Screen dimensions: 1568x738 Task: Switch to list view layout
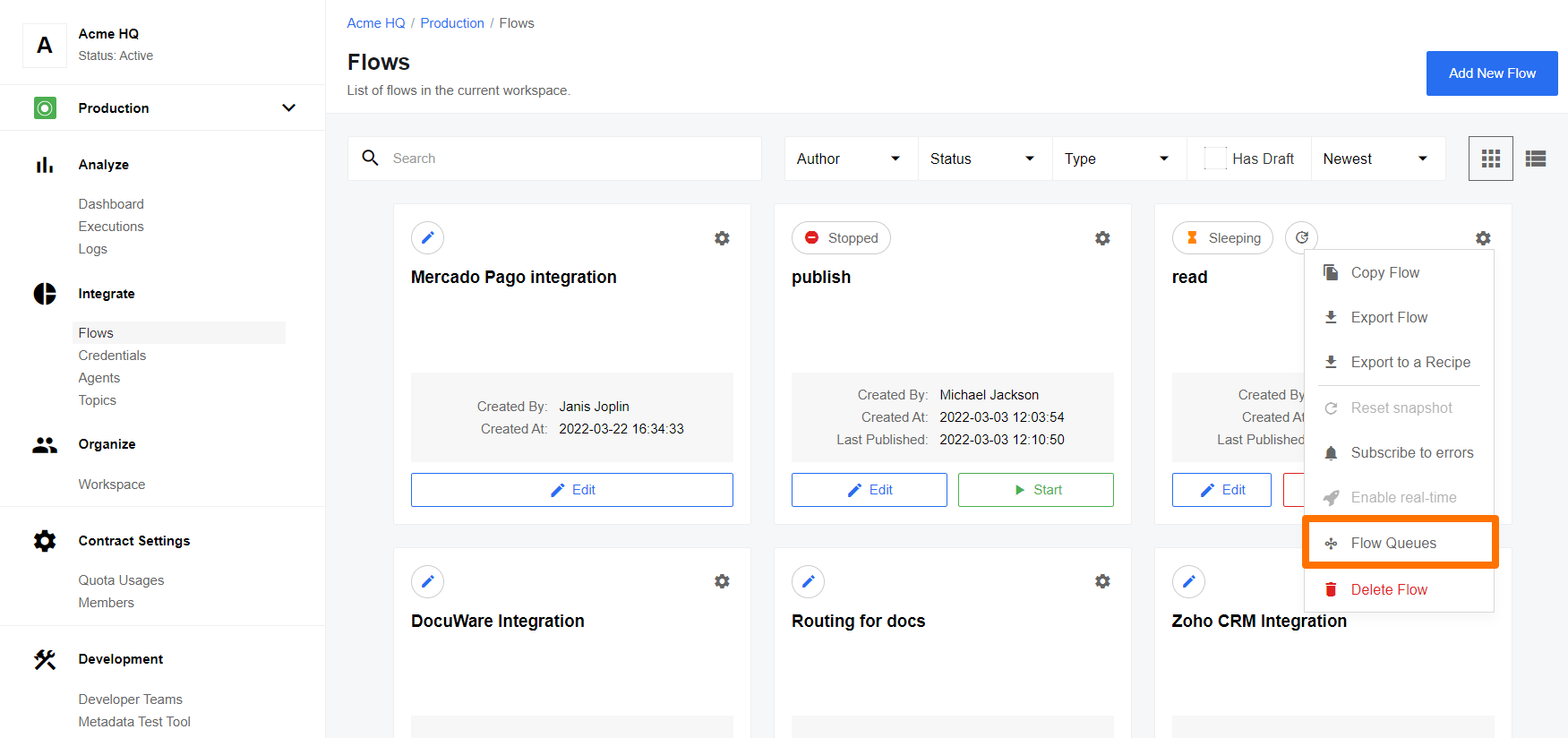(1536, 159)
